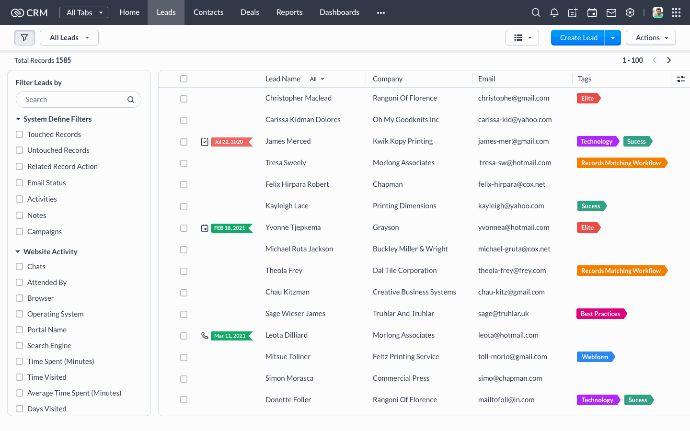Collapse the System Define Filters section
This screenshot has width=690, height=431.
click(x=18, y=119)
